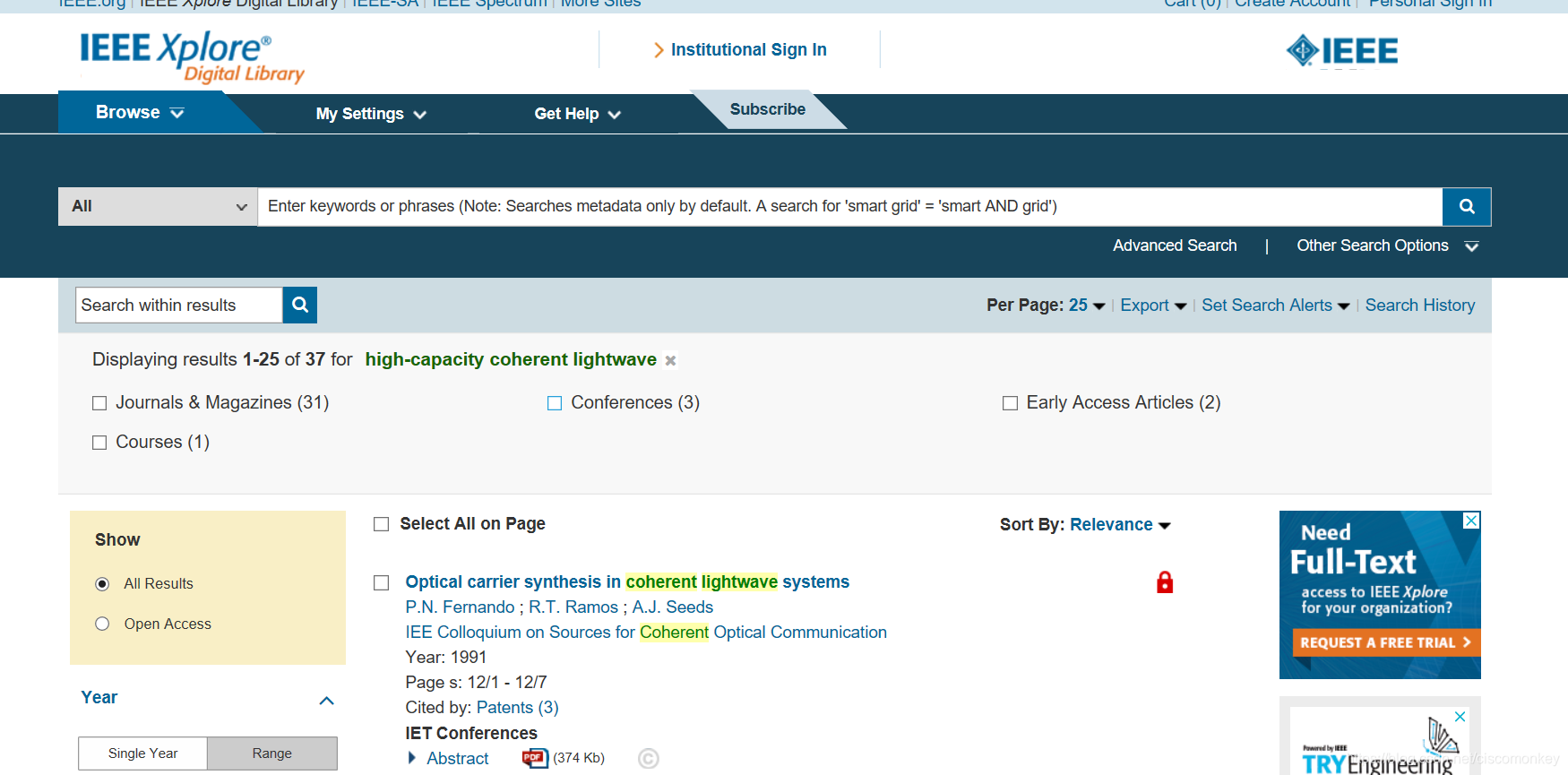The height and width of the screenshot is (775, 1568).
Task: Open the Sort By Relevance dropdown
Action: (x=1120, y=525)
